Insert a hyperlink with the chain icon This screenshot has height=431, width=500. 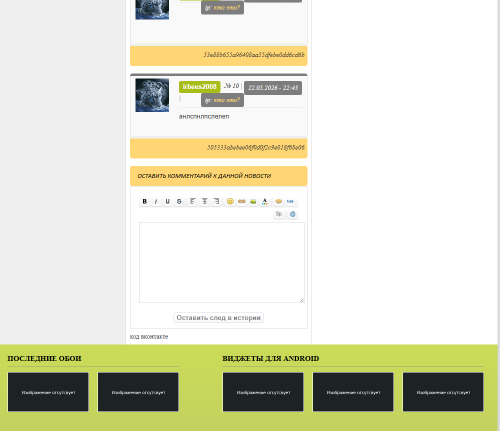tap(242, 201)
